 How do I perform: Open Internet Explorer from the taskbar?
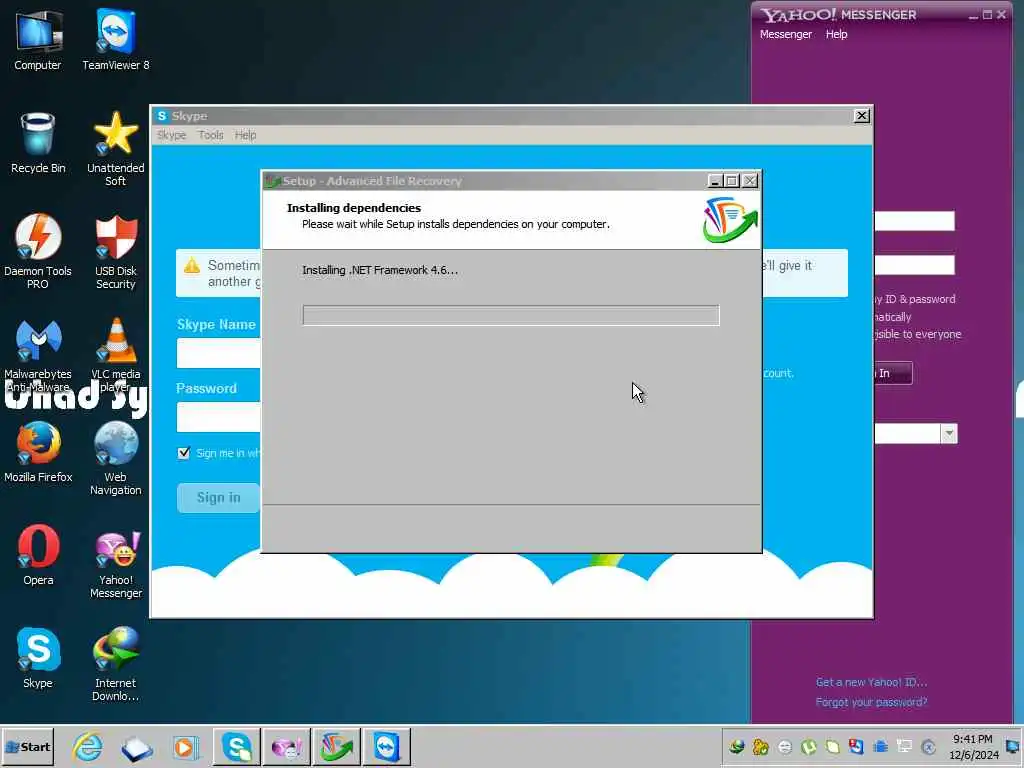[x=88, y=746]
